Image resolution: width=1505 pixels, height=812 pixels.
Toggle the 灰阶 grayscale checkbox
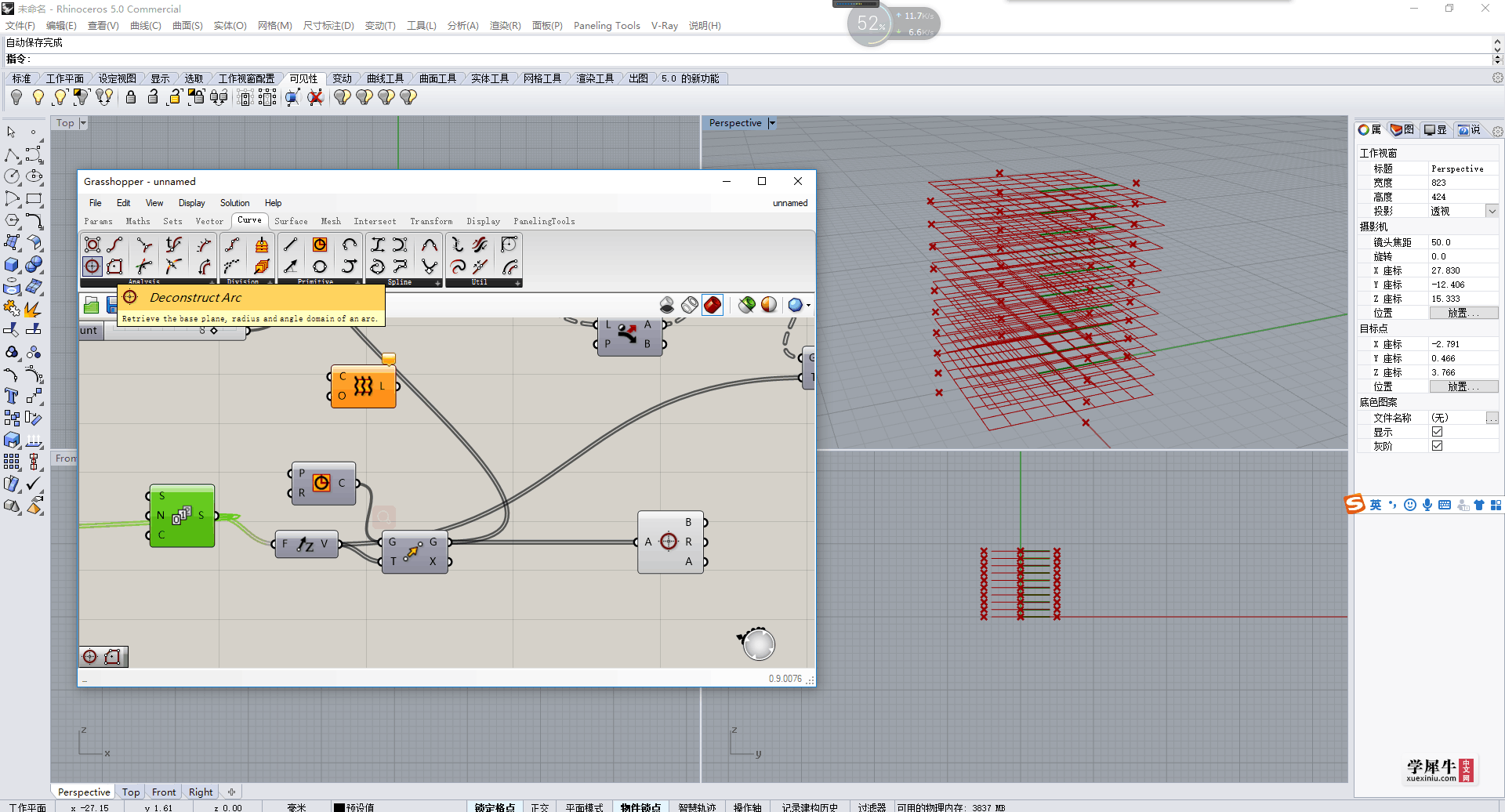click(1437, 446)
